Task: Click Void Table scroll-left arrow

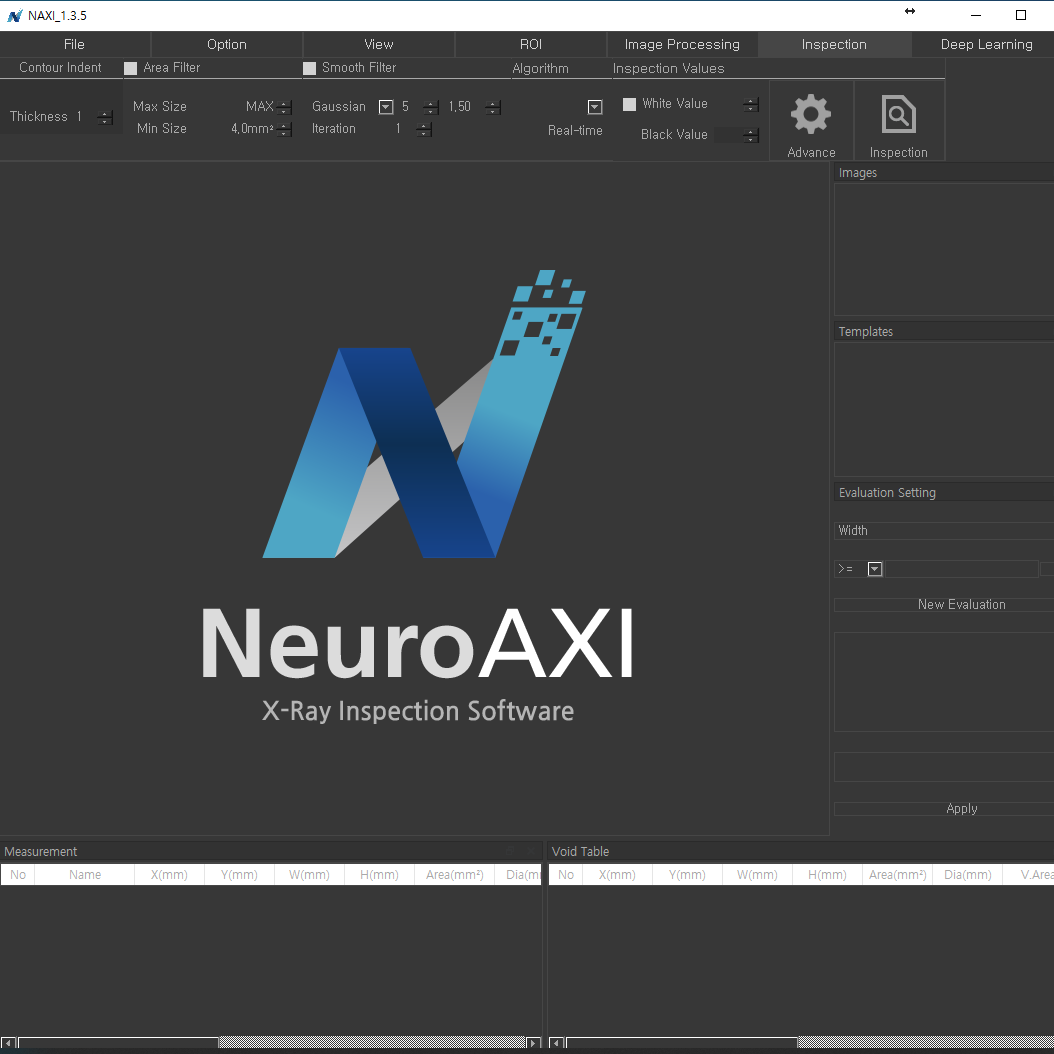Action: point(557,1043)
